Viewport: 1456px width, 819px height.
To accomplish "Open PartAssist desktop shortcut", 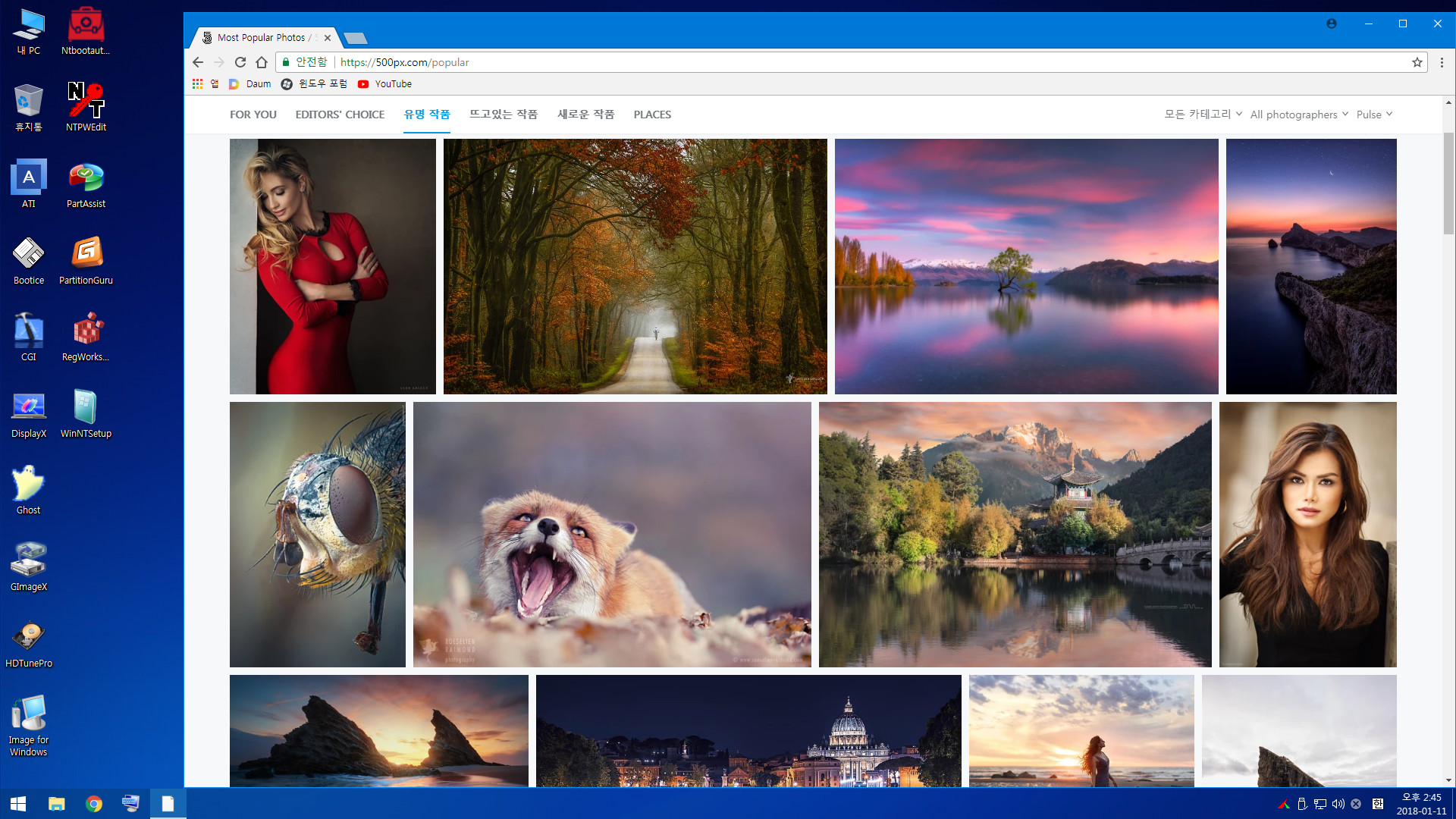I will 86,184.
